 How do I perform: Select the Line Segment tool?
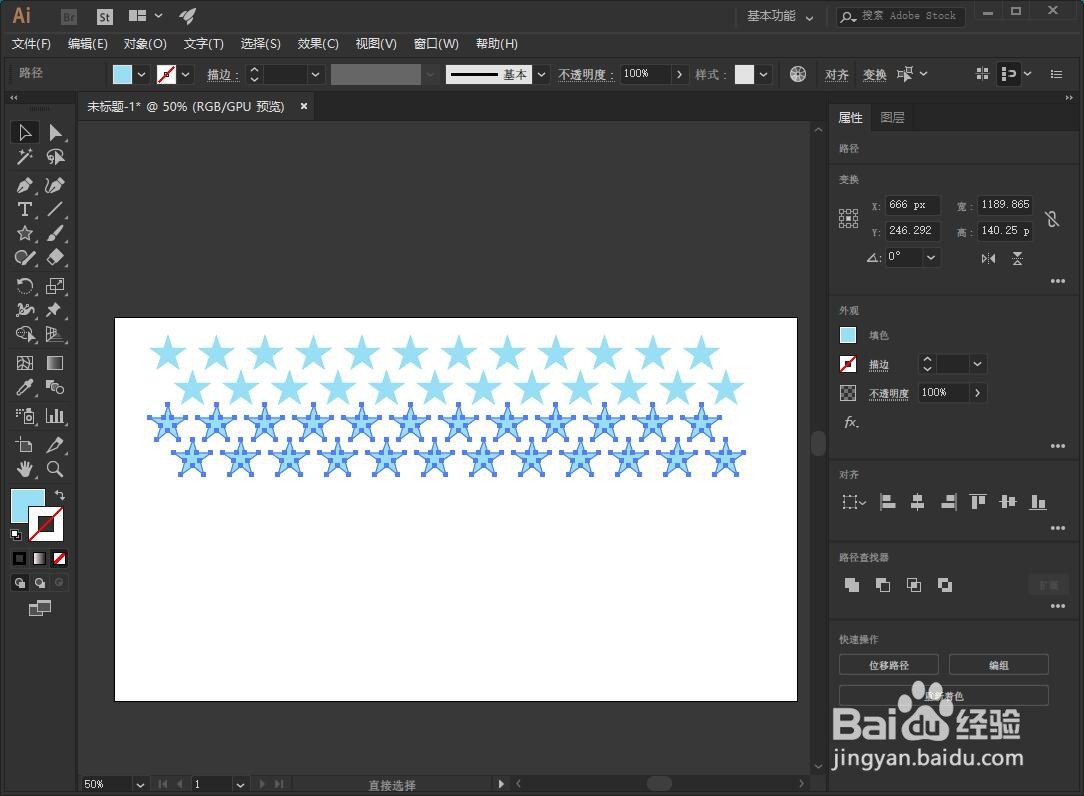point(55,209)
